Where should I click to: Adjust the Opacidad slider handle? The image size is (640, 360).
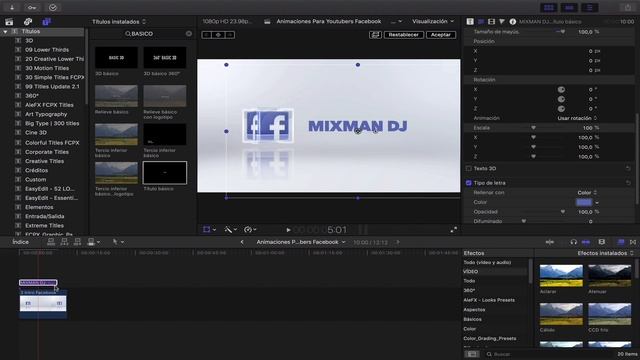(x=563, y=212)
